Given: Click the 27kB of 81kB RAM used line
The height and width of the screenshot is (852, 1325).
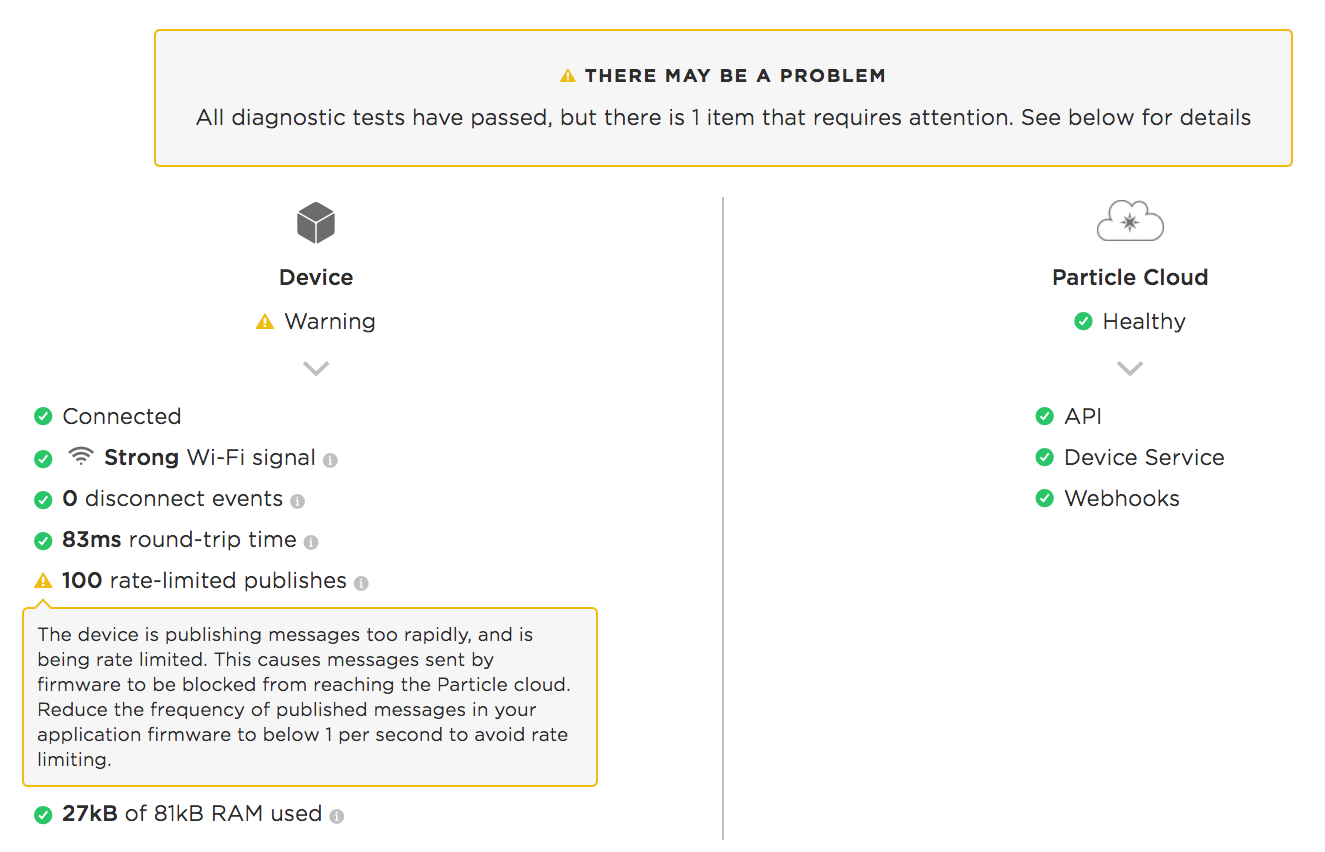Looking at the screenshot, I should (x=192, y=814).
